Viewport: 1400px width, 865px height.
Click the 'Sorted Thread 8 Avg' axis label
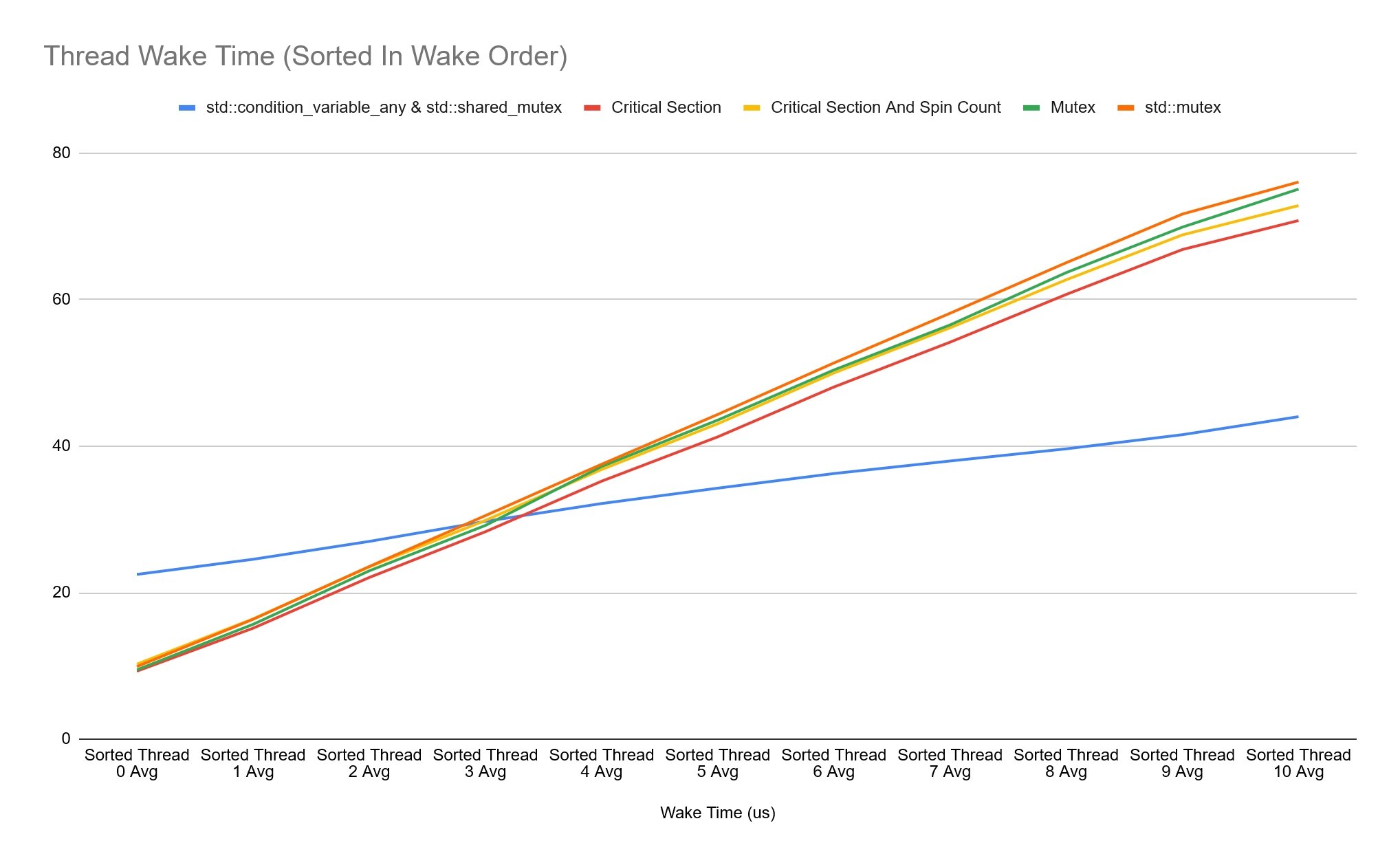pos(1066,763)
